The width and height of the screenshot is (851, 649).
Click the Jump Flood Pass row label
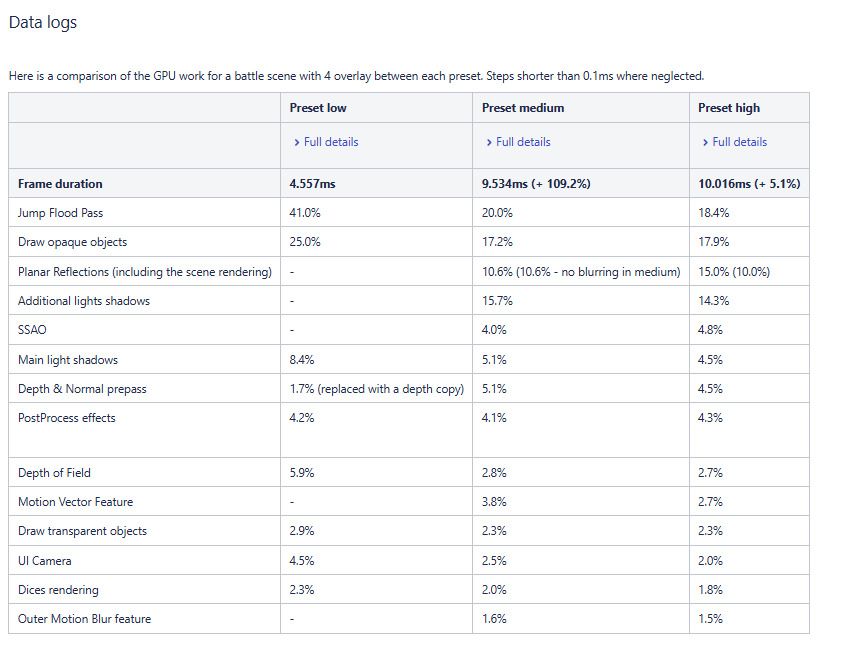pyautogui.click(x=60, y=212)
